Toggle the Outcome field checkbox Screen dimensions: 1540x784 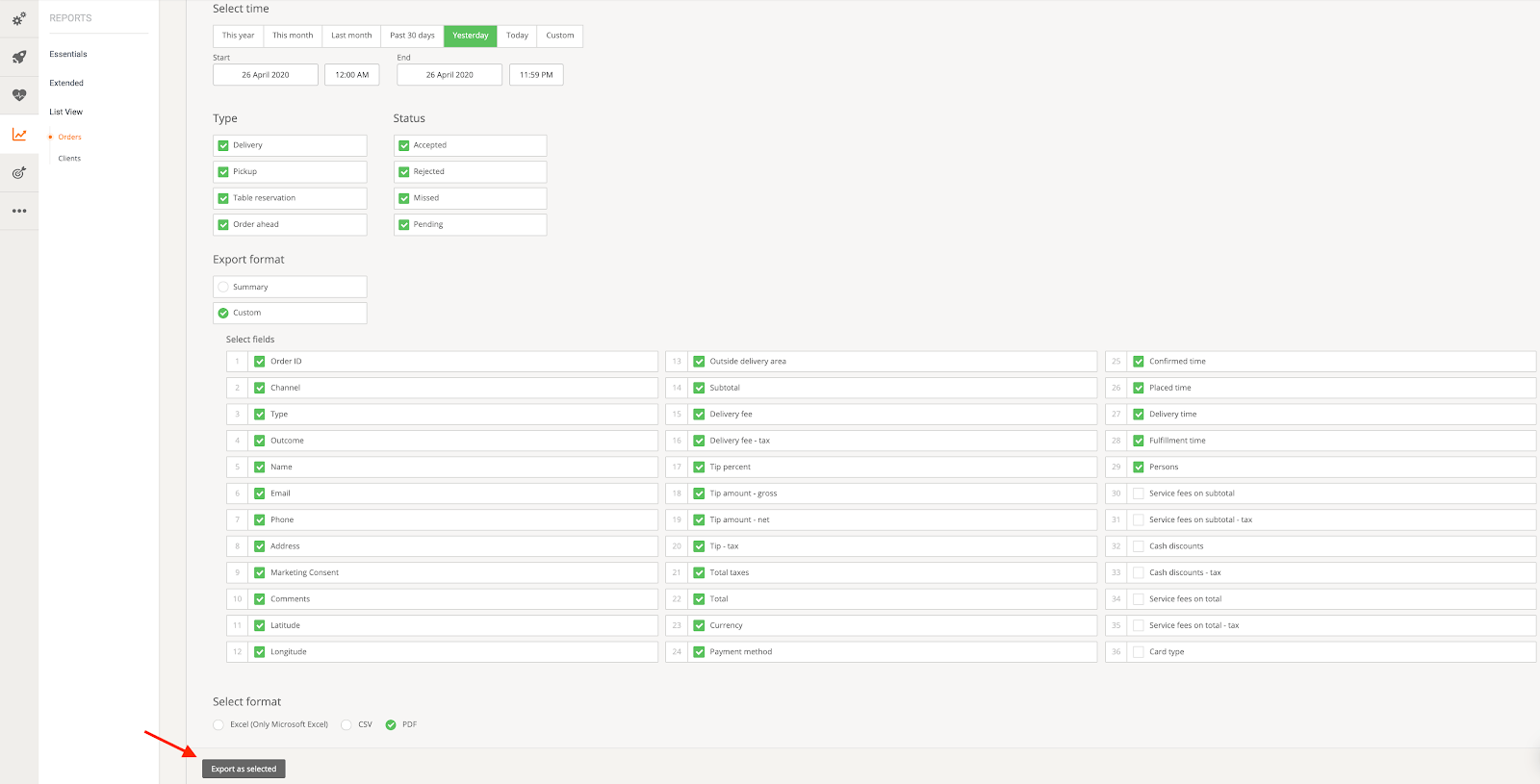point(260,441)
